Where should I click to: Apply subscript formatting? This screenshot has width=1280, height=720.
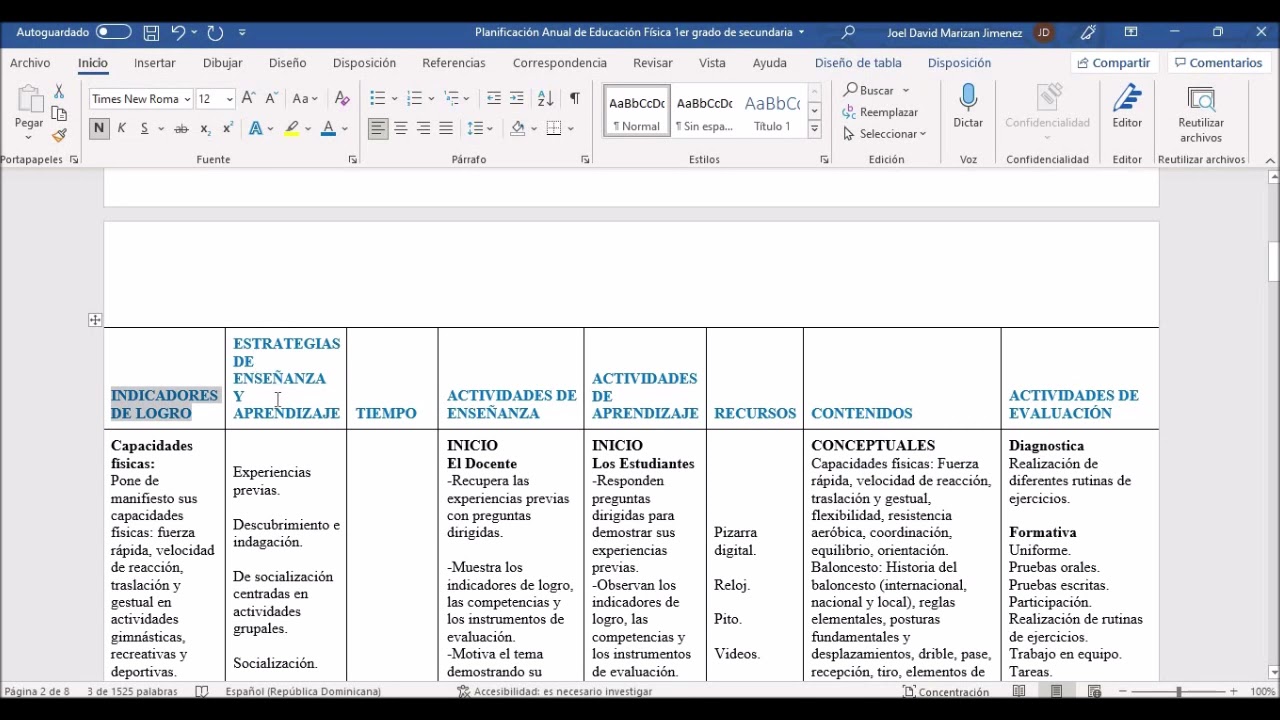pos(204,128)
